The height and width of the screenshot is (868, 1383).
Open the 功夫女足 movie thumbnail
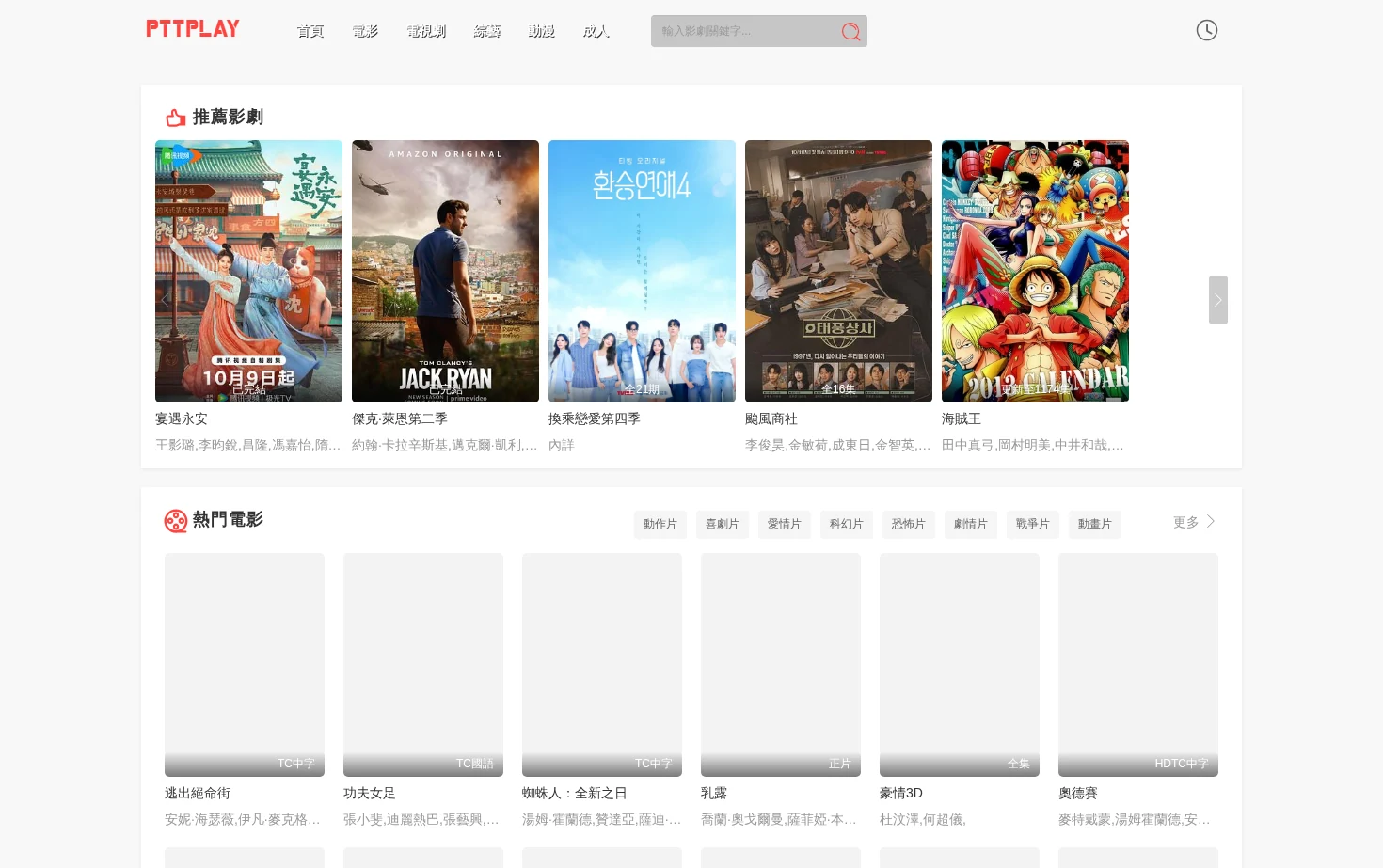click(423, 665)
